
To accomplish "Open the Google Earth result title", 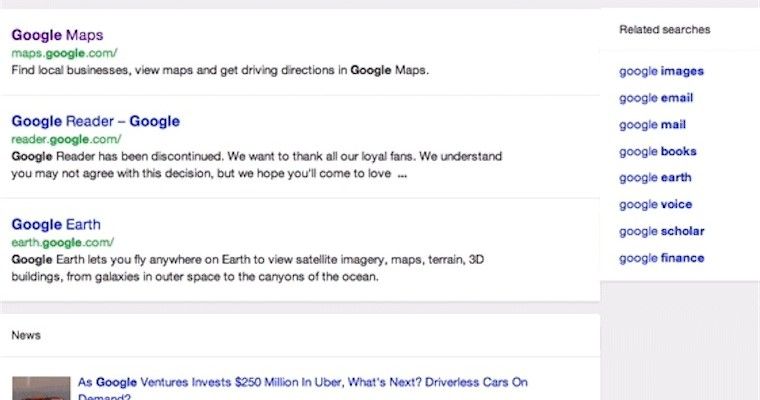I will (x=56, y=224).
